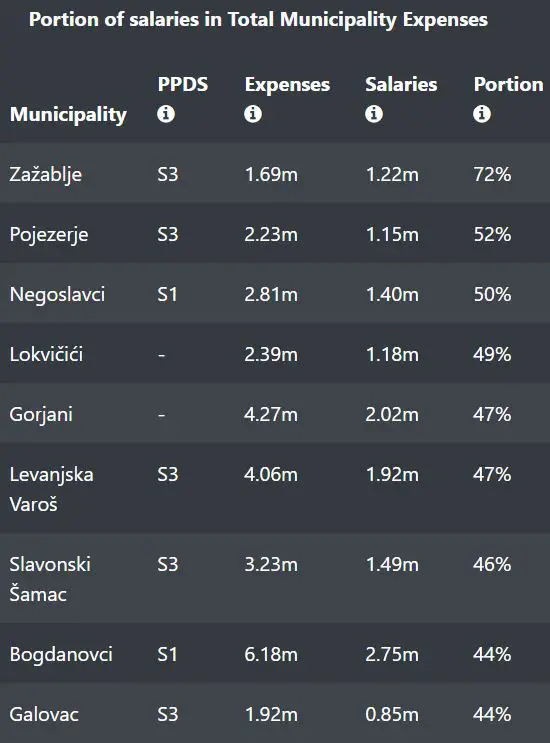Click the Galovac municipality name

44,714
